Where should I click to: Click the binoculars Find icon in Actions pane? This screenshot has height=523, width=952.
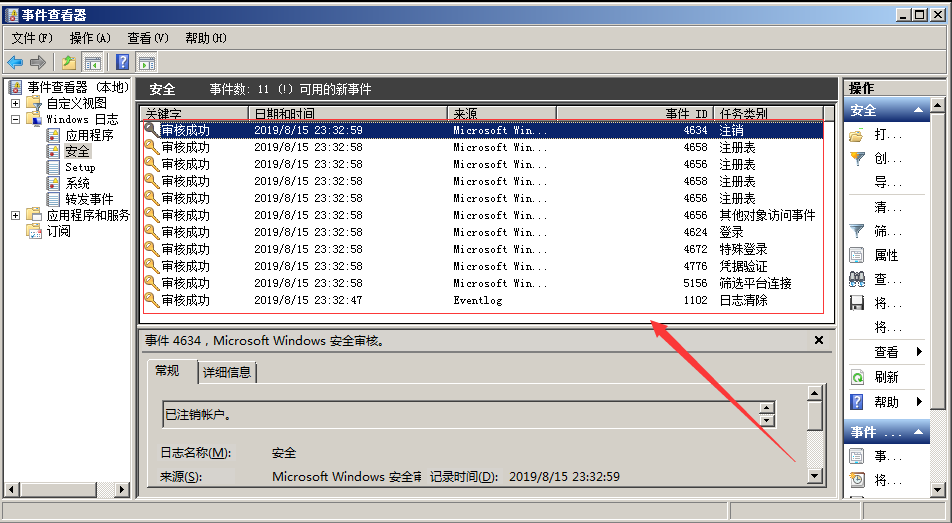point(857,279)
